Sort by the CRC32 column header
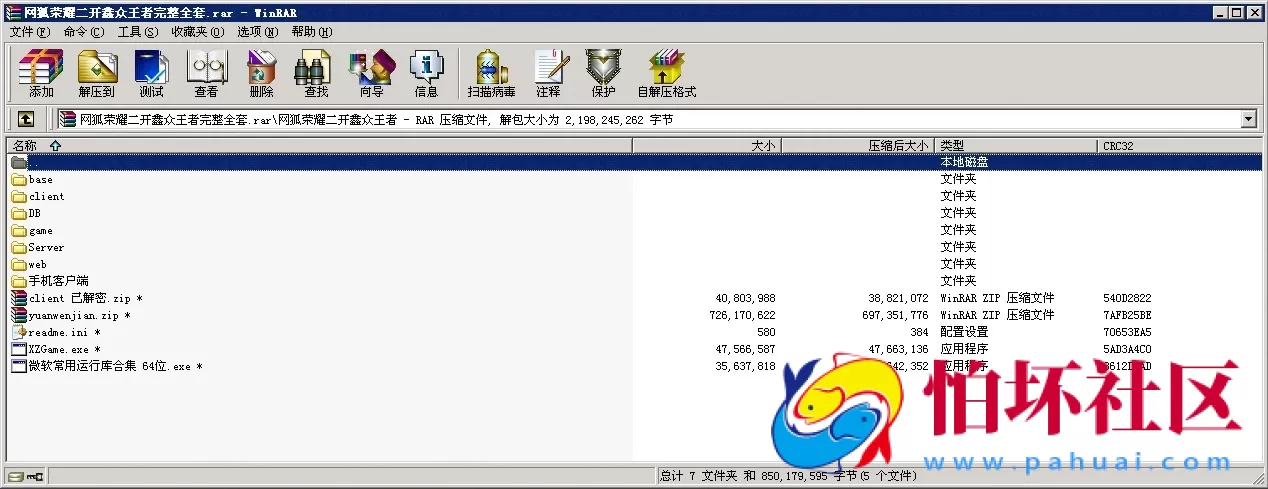Image resolution: width=1268 pixels, height=489 pixels. [1179, 146]
